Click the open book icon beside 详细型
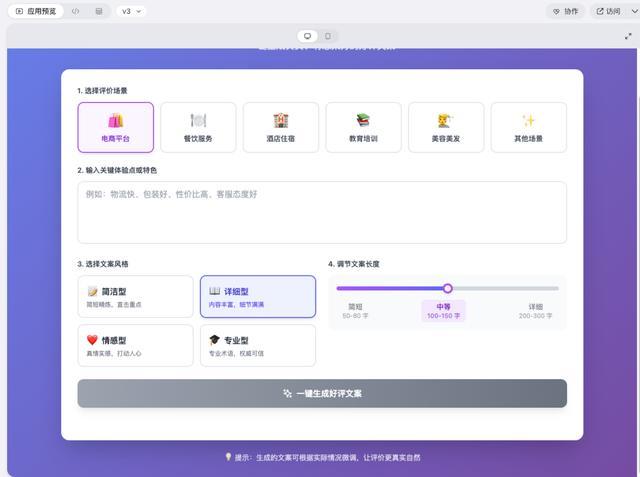Viewport: 640px width, 477px height. [215, 291]
